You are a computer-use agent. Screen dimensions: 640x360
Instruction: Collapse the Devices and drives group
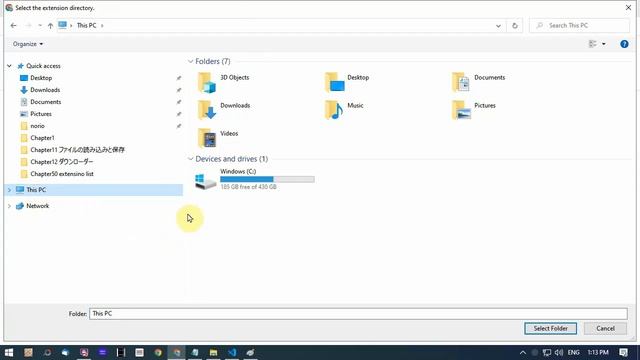[x=190, y=159]
